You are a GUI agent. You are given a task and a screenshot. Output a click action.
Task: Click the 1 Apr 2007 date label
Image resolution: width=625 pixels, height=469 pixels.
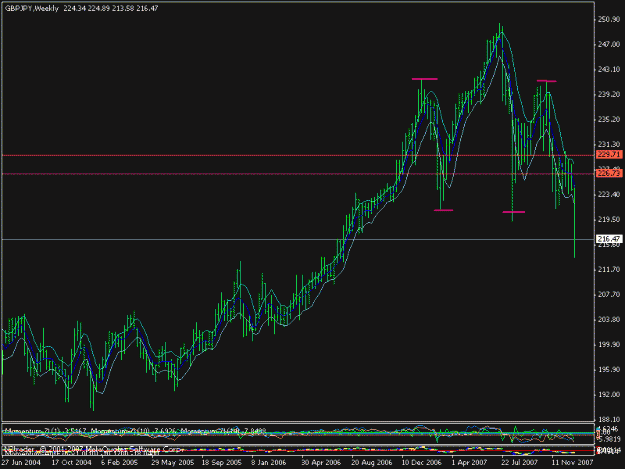pos(469,463)
